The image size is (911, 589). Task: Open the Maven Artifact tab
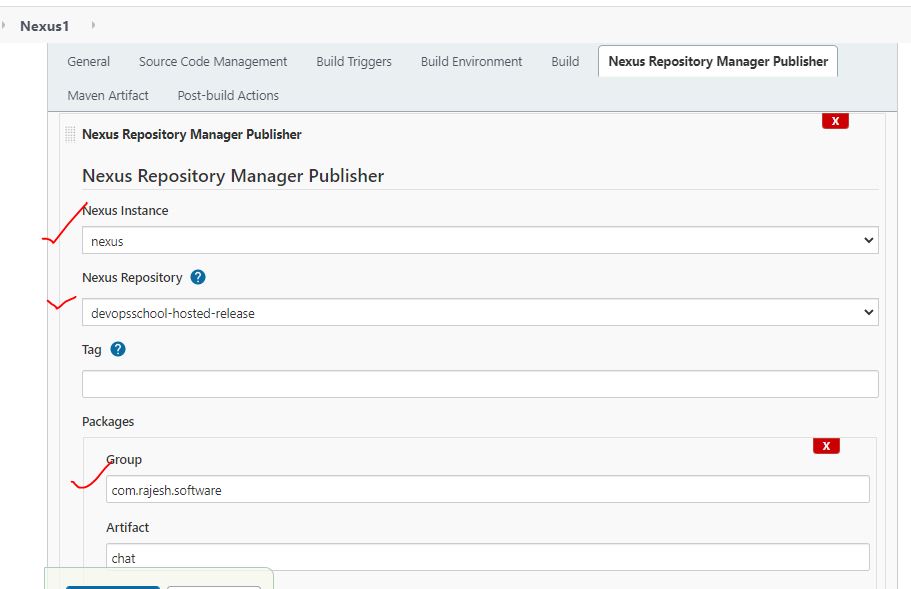(108, 95)
